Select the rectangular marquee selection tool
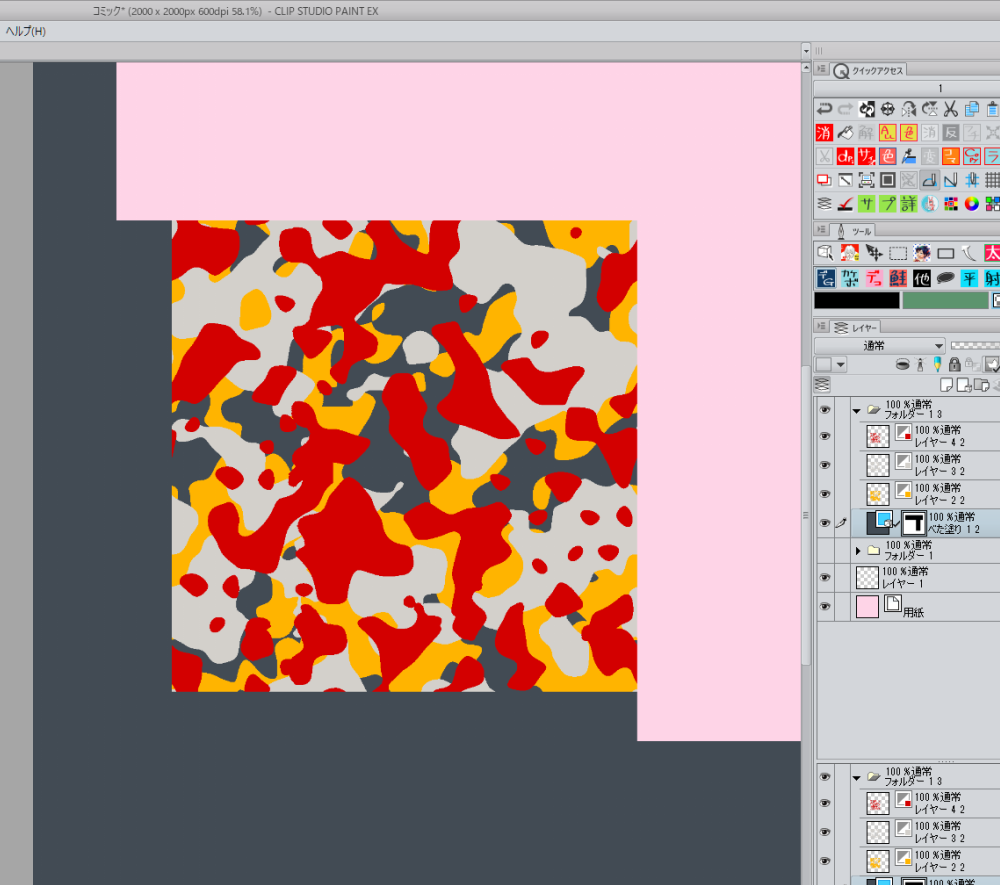The image size is (1000, 885). [x=898, y=253]
